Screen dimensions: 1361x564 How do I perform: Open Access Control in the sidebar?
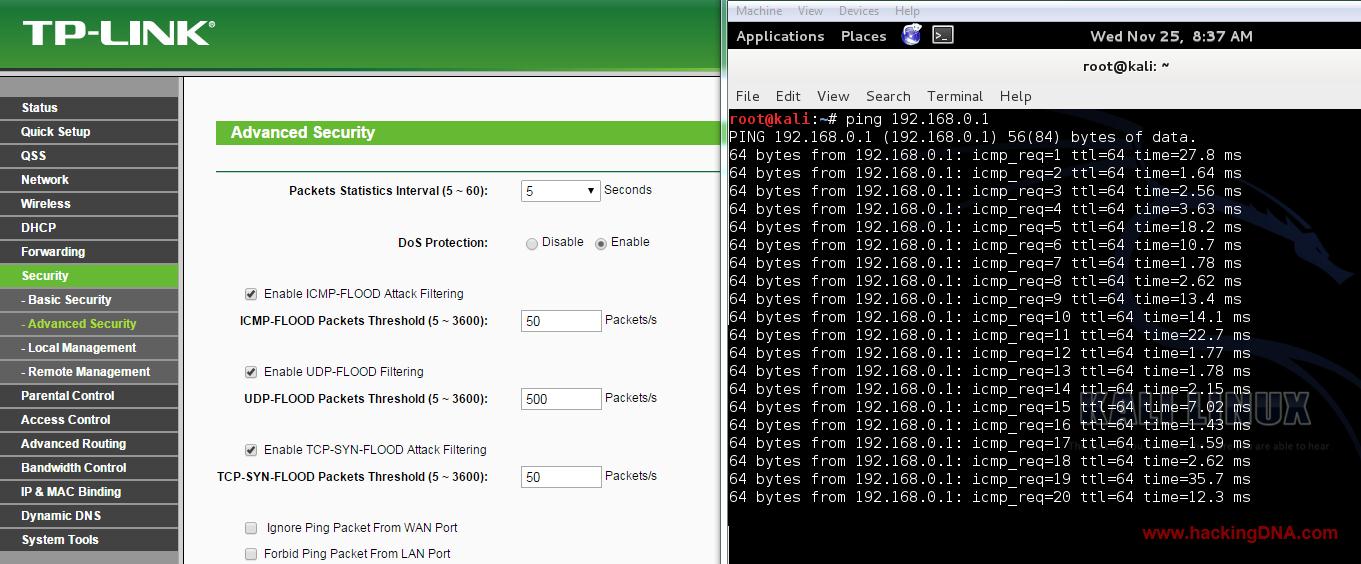coord(89,420)
